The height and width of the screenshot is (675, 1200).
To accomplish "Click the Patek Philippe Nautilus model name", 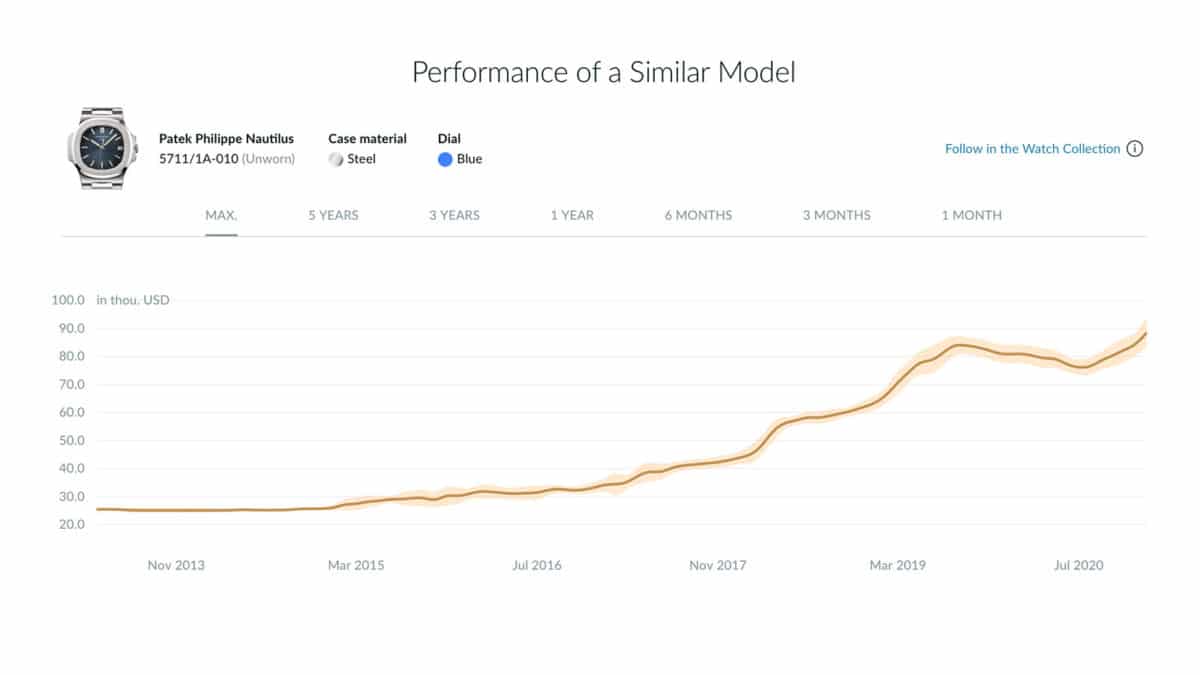I will (x=226, y=139).
